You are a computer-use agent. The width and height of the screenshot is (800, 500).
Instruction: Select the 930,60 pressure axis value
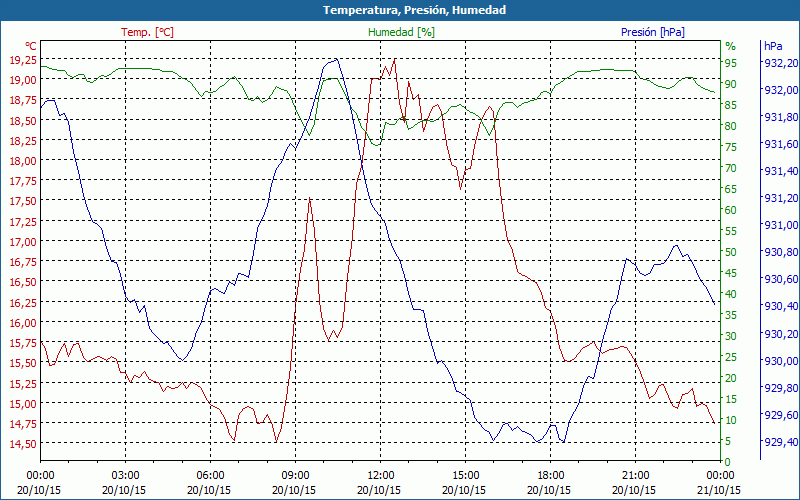(x=780, y=279)
